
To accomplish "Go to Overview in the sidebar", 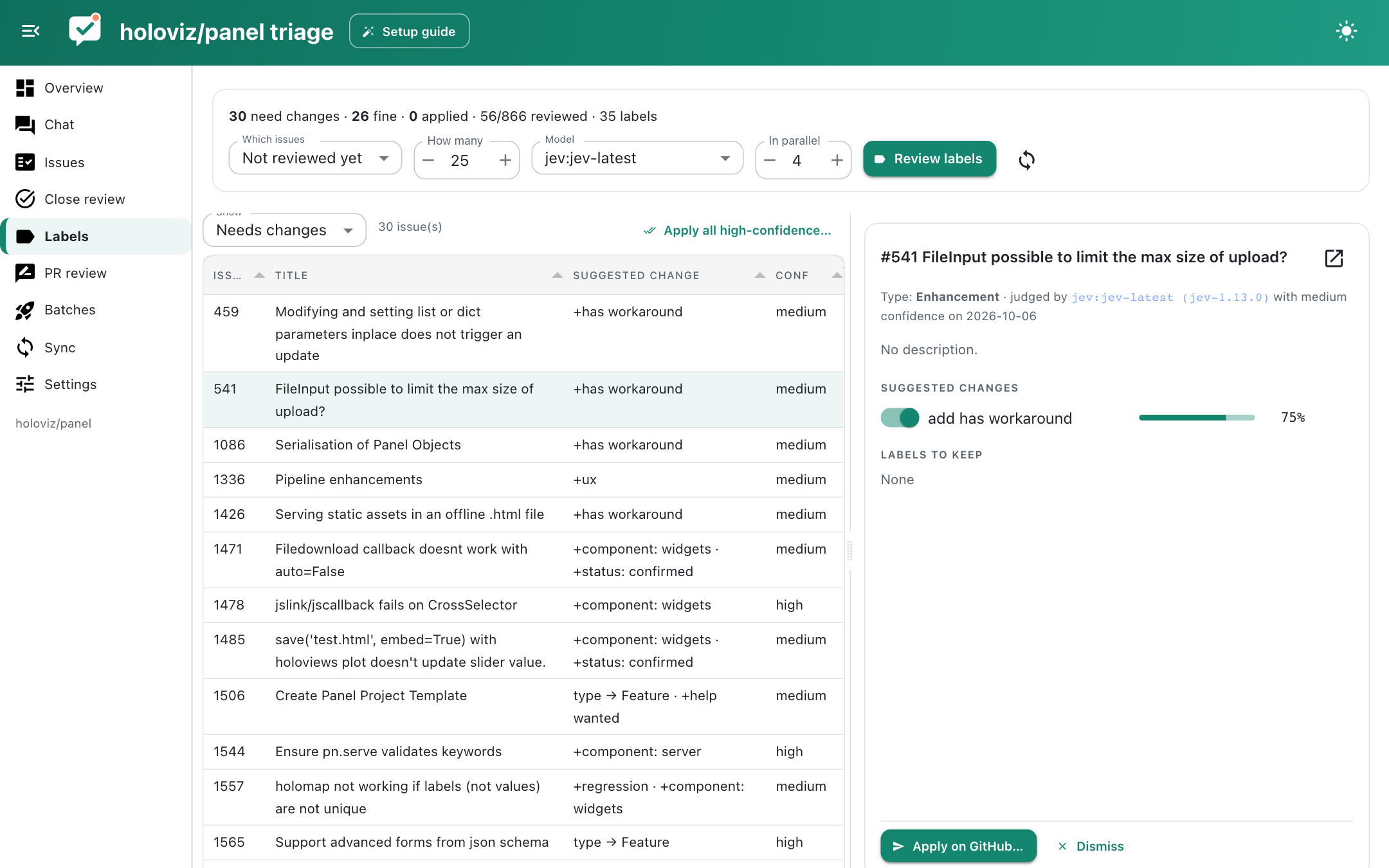I will (x=96, y=88).
